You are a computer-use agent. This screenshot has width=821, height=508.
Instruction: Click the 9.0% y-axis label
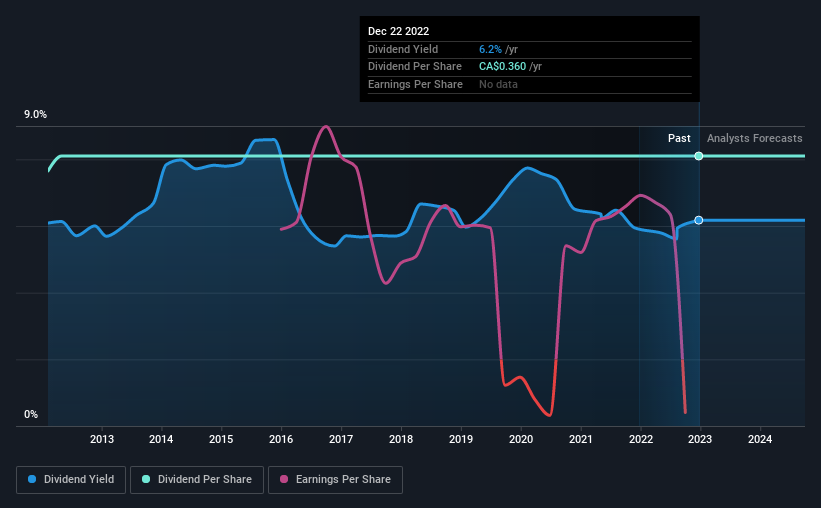[x=35, y=115]
